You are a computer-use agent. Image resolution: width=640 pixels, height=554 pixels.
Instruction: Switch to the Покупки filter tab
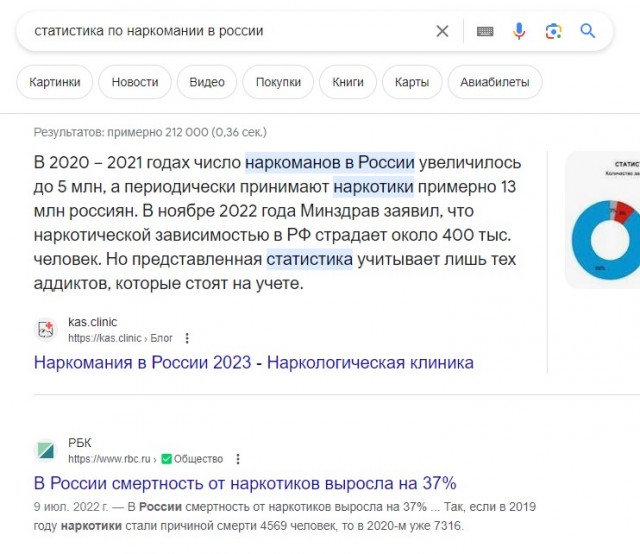(x=278, y=82)
